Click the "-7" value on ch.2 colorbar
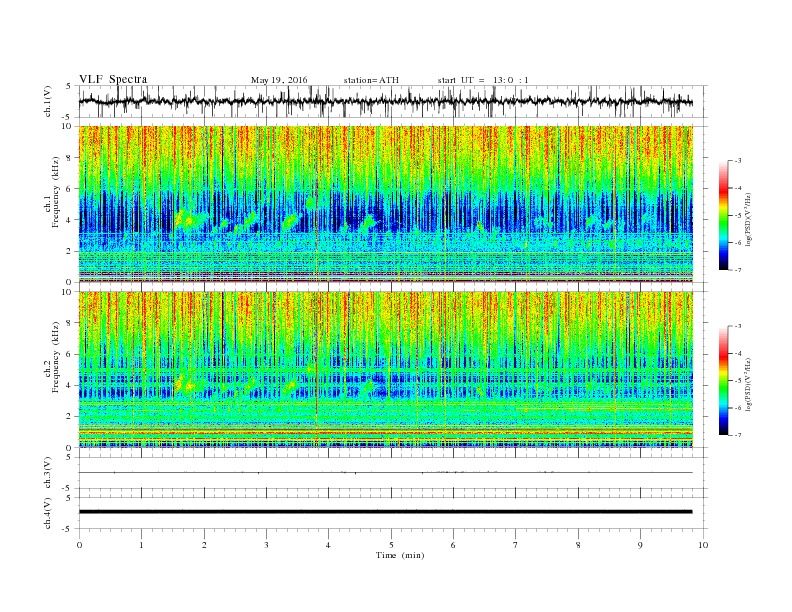Screen dimensions: 792x612 coord(737,435)
